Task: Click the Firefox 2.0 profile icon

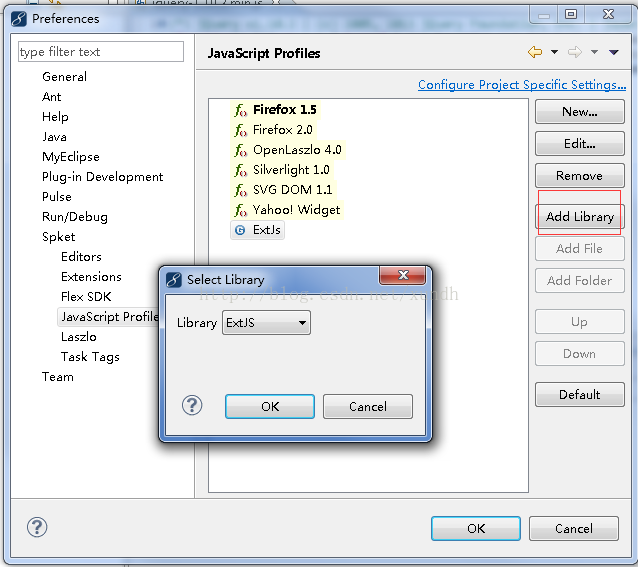Action: point(240,130)
